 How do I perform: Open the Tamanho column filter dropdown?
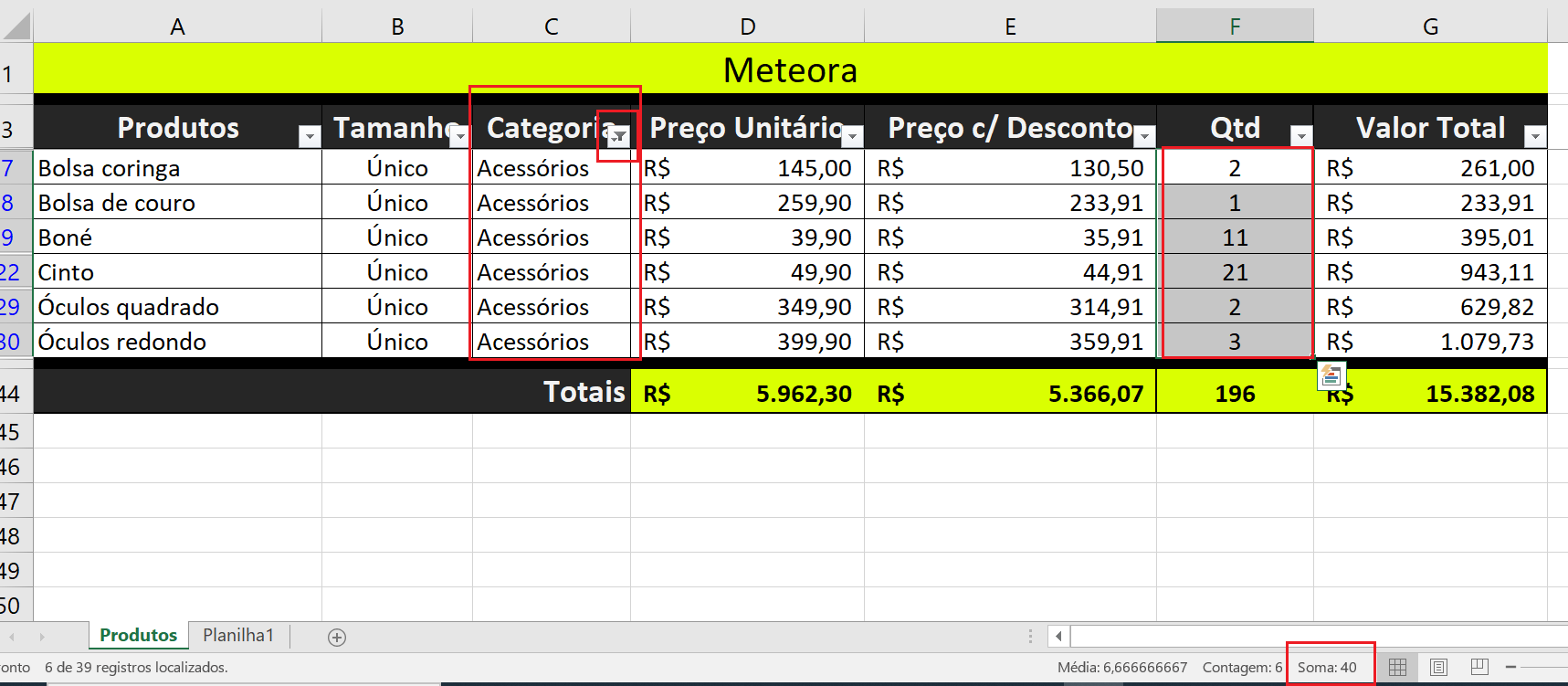pyautogui.click(x=459, y=137)
